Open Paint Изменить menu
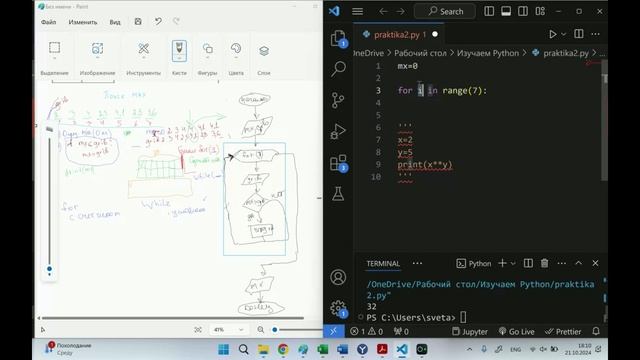Viewport: 640px width, 360px height. (83, 22)
